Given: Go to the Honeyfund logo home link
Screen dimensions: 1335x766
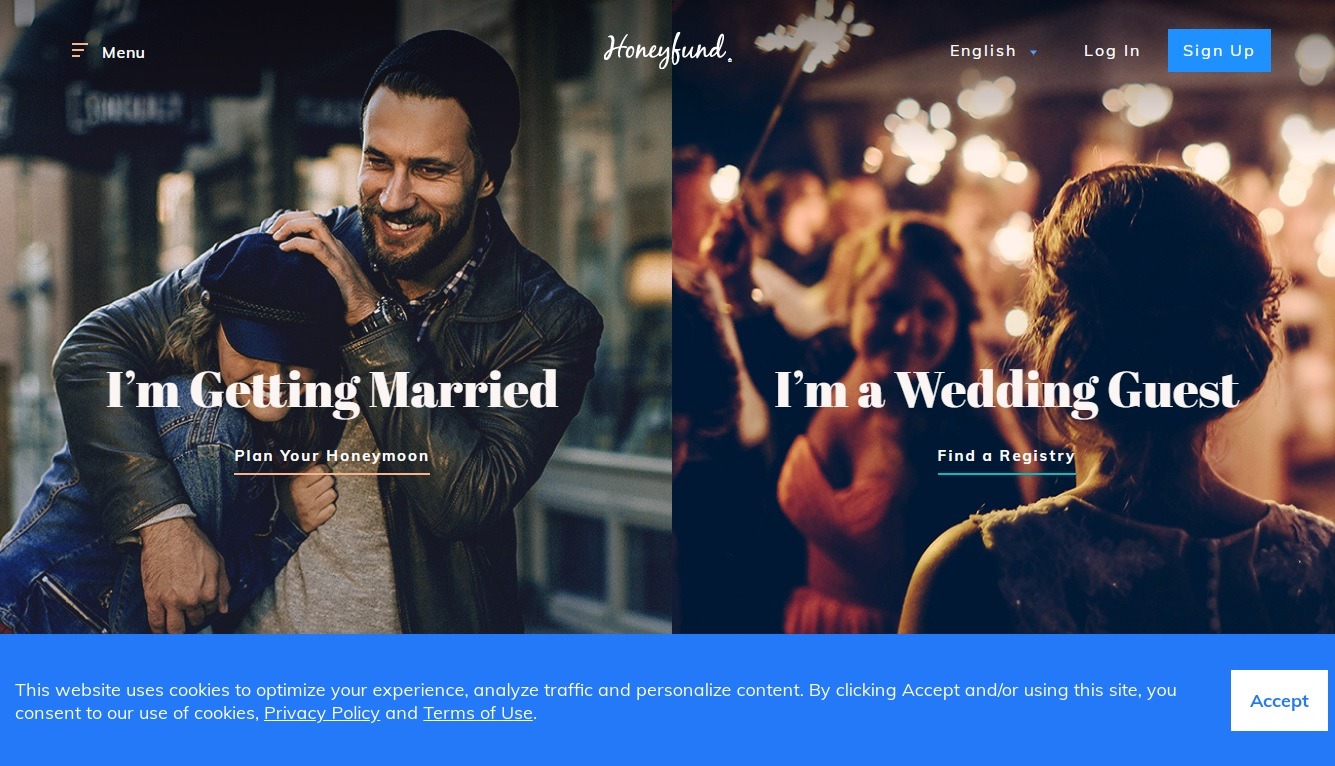Looking at the screenshot, I should coord(667,50).
